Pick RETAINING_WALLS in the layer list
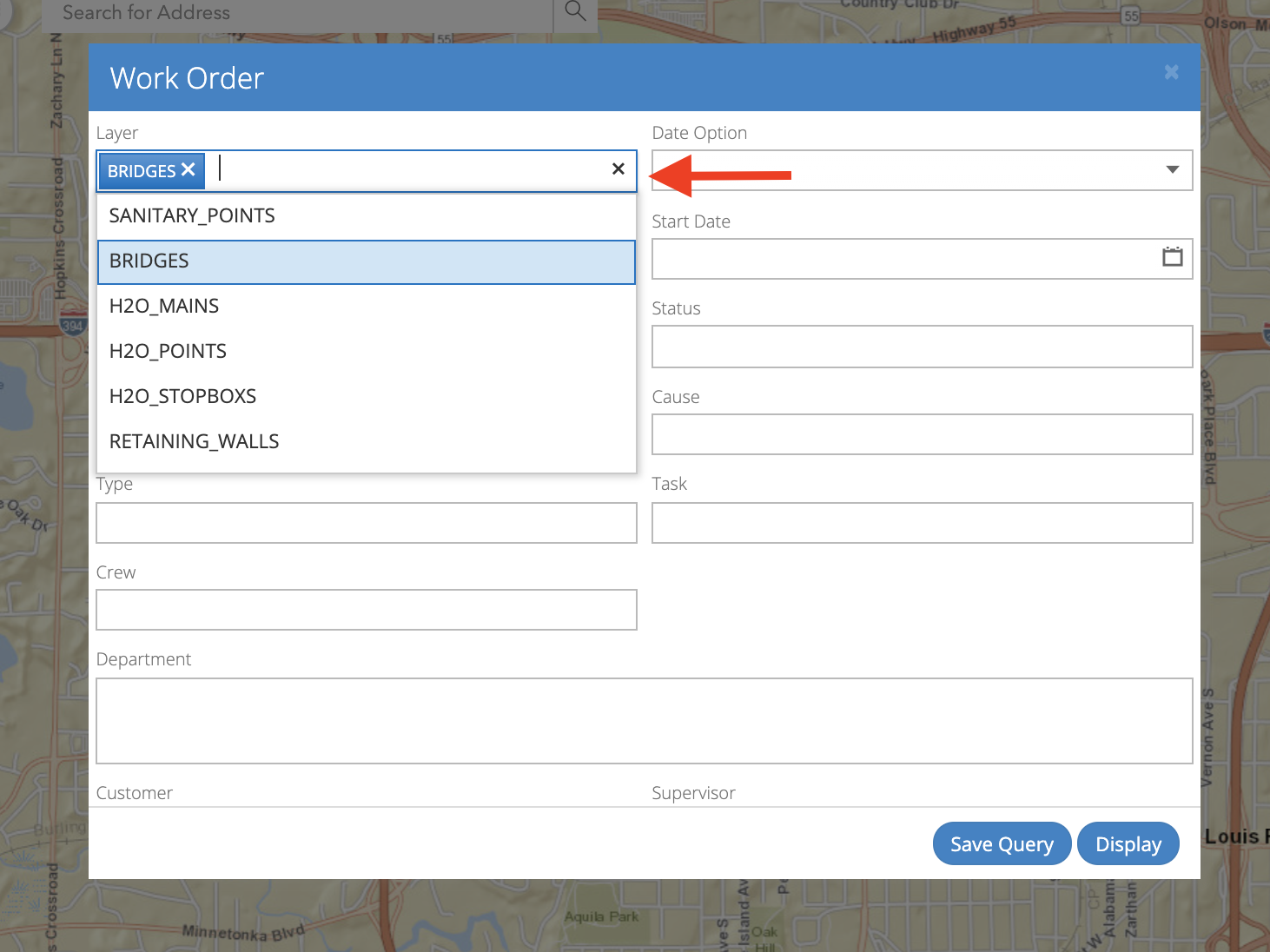This screenshot has height=952, width=1270. pos(367,442)
